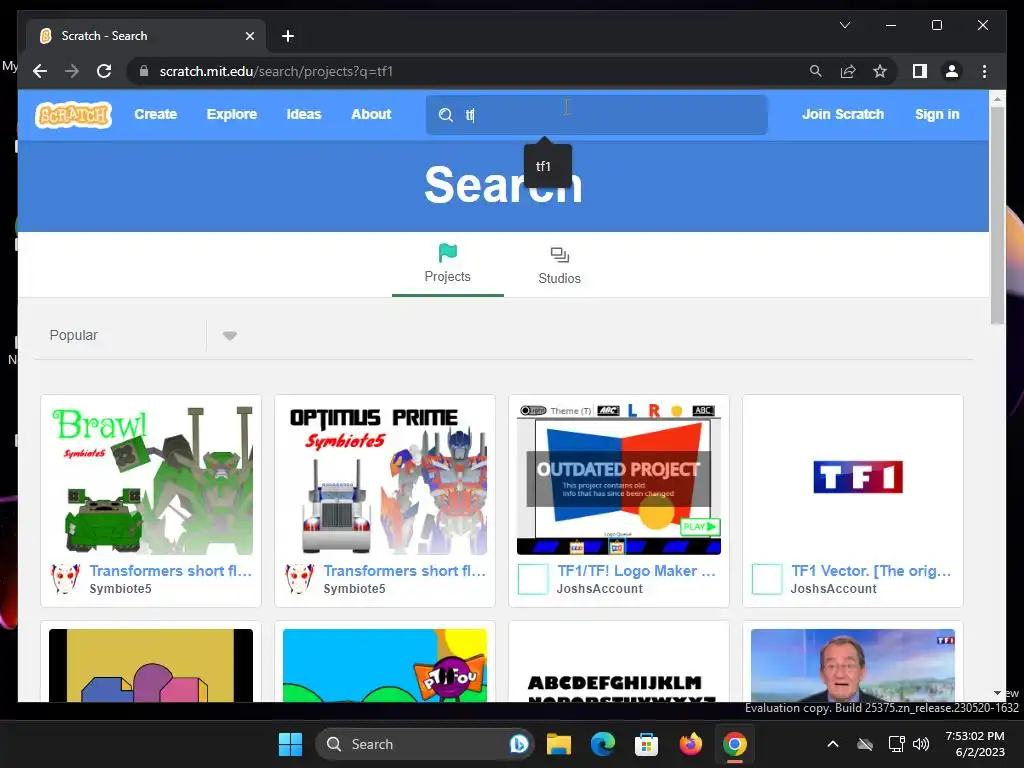1024x768 pixels.
Task: Open Chrome zoom magnifier icon in address bar
Action: pos(816,71)
